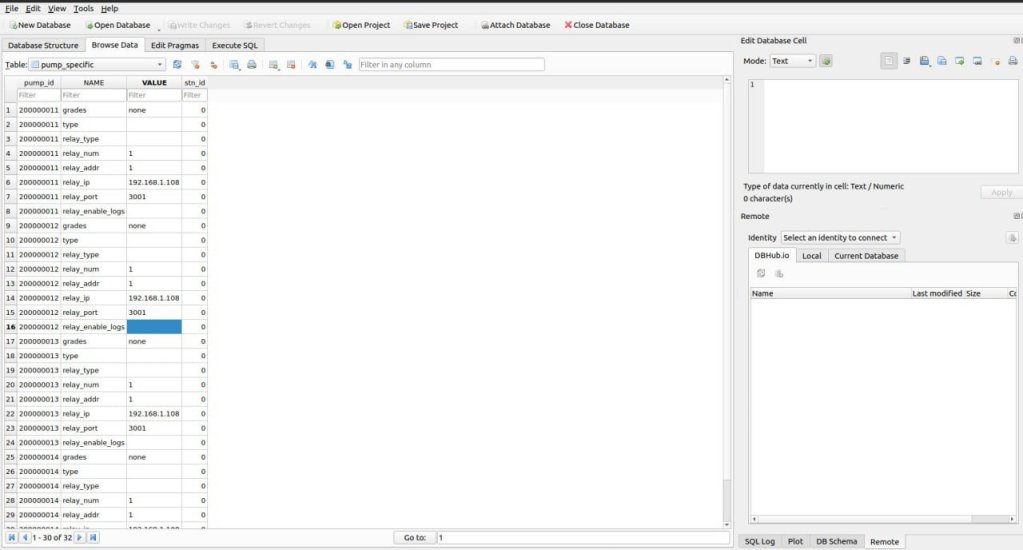Click the print icon in Edit Database Cell
1023x550 pixels.
pyautogui.click(x=1012, y=61)
